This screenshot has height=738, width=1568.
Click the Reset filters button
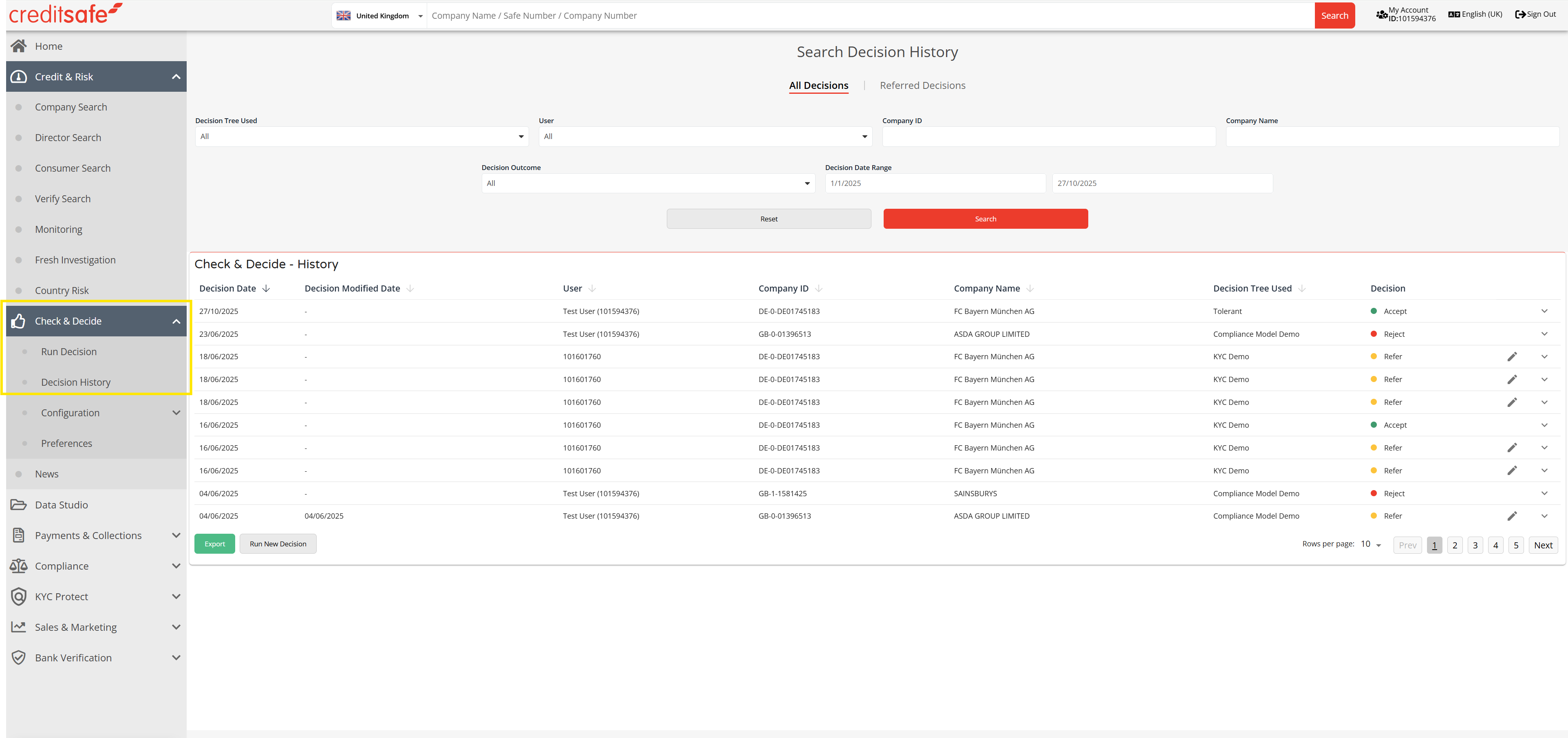pyautogui.click(x=768, y=219)
